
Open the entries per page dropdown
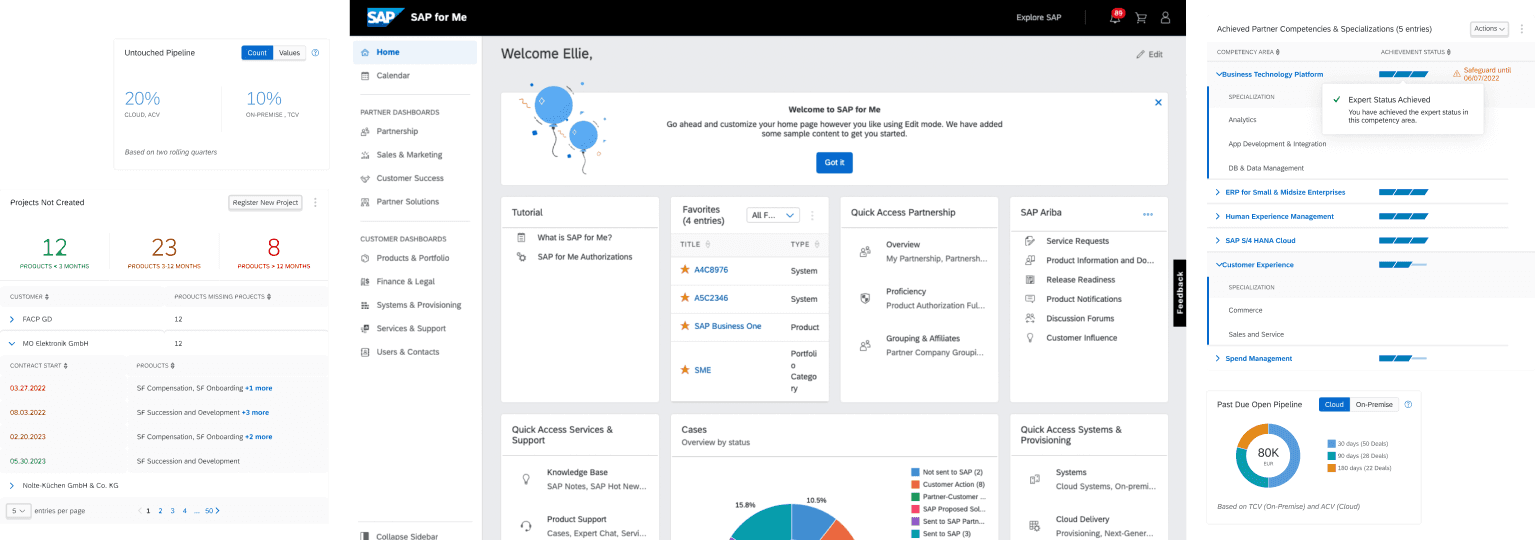click(18, 510)
